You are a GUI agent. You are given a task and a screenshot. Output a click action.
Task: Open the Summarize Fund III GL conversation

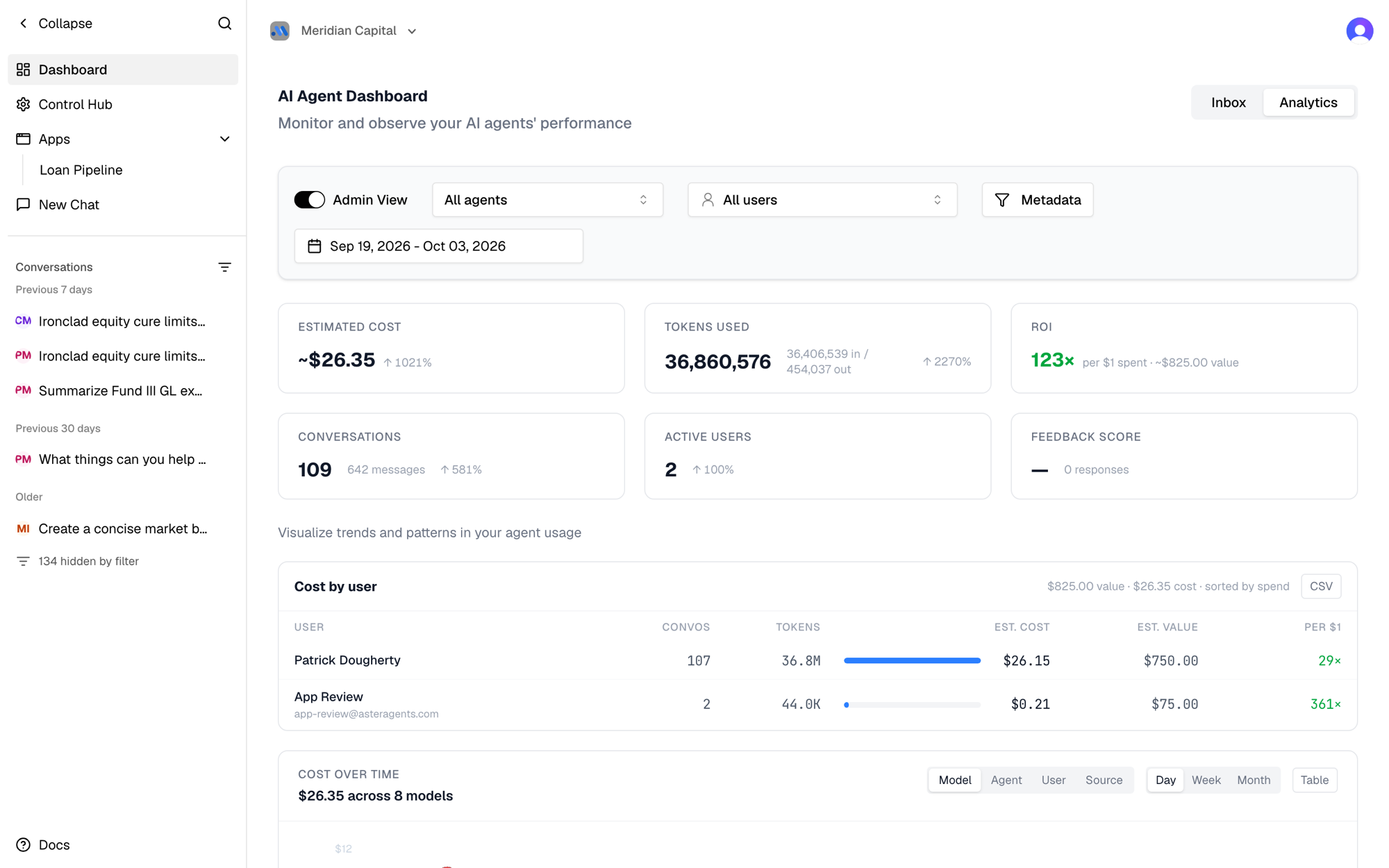coord(123,390)
